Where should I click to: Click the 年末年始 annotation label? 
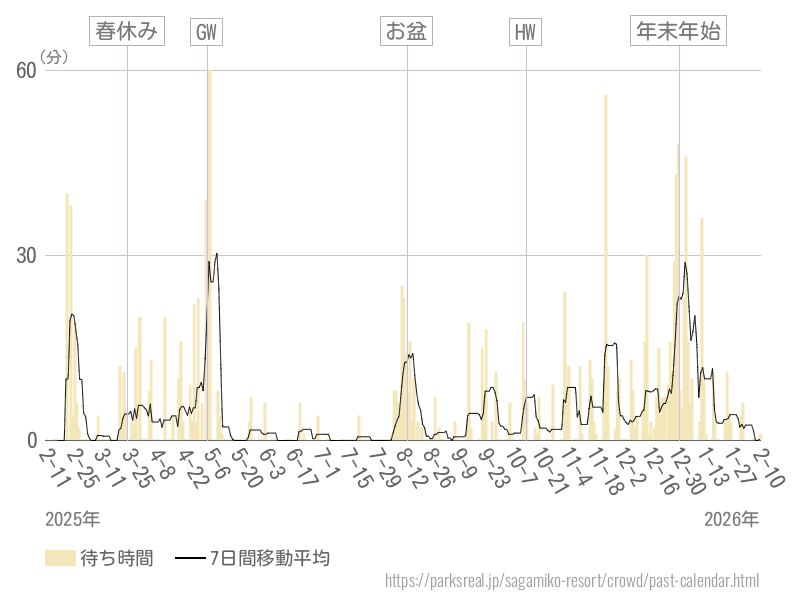(678, 32)
